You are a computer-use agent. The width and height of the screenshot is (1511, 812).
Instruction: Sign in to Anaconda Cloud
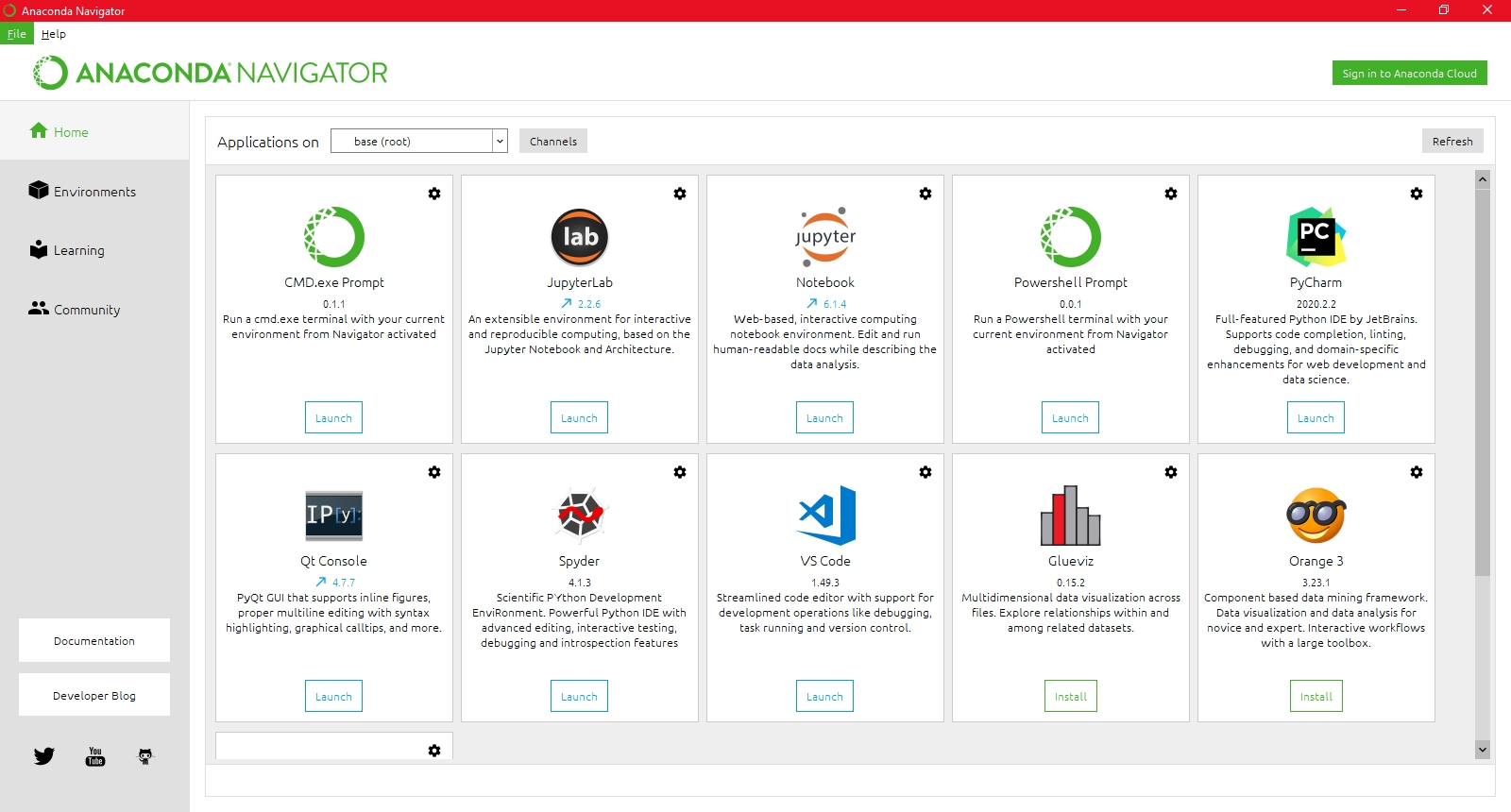point(1410,73)
